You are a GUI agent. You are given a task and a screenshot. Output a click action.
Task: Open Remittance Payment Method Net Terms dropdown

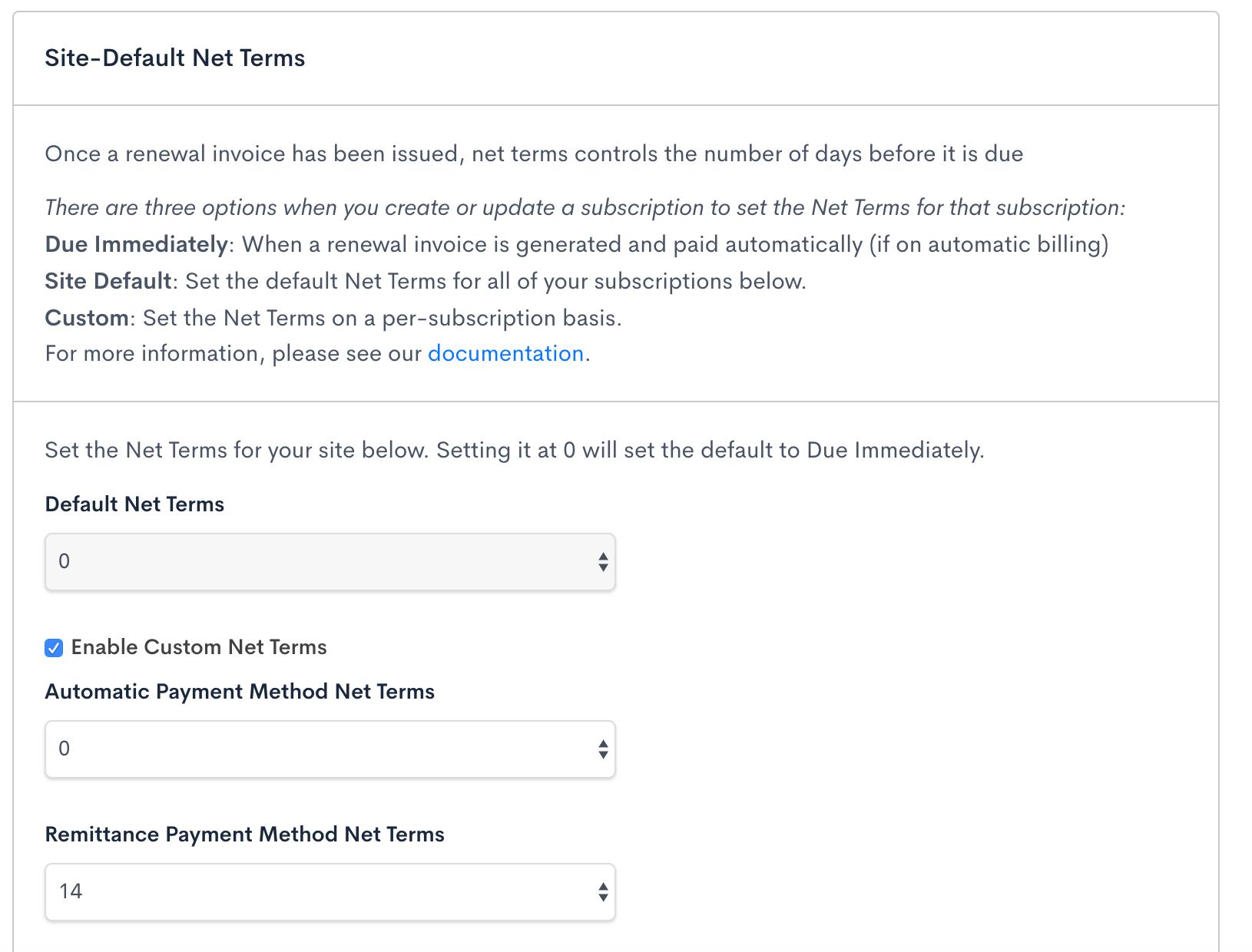(330, 892)
